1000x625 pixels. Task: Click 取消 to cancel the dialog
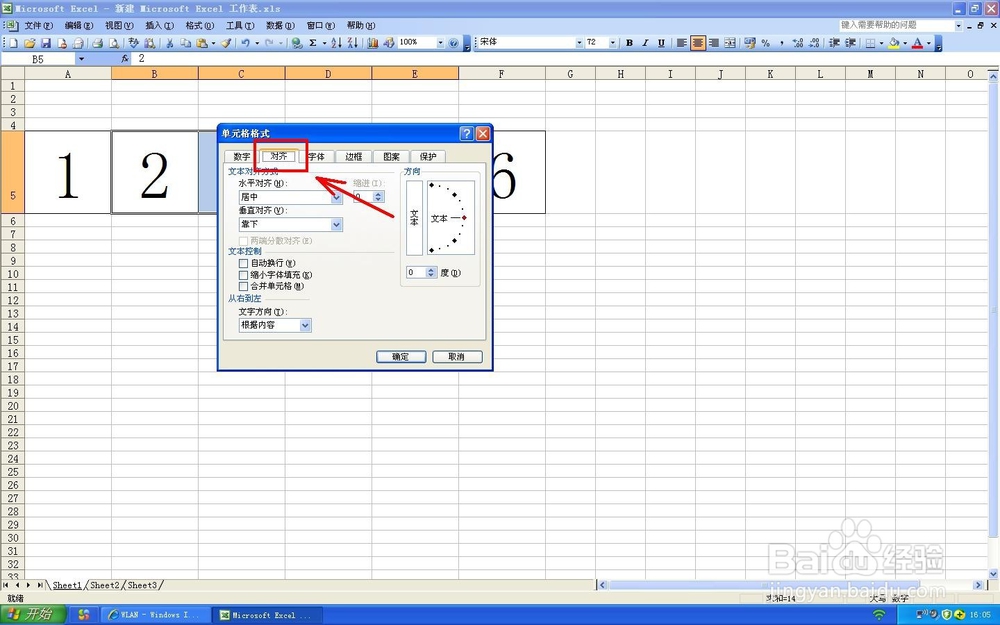pyautogui.click(x=457, y=357)
